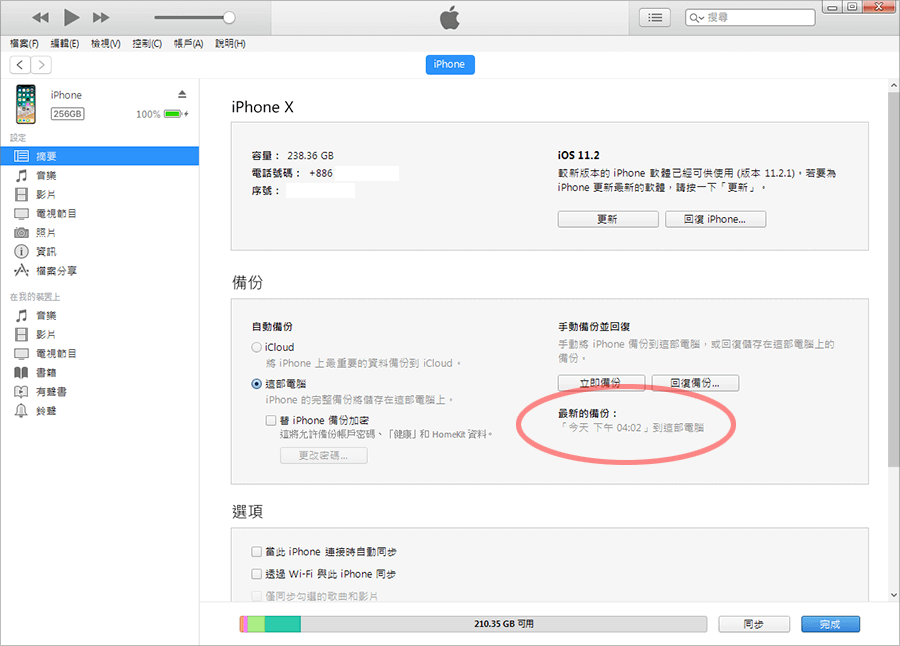This screenshot has width=900, height=646.
Task: Select 摘要 in the settings sidebar
Action: [x=100, y=156]
